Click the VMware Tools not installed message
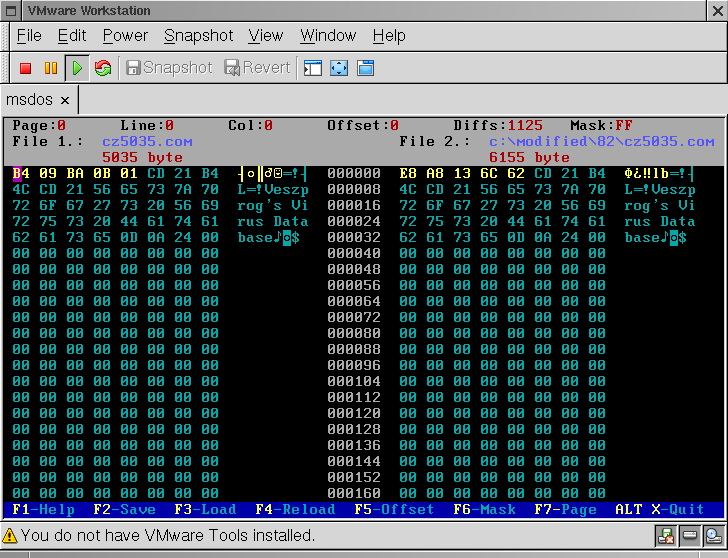Viewport: 728px width, 558px height. pos(168,536)
